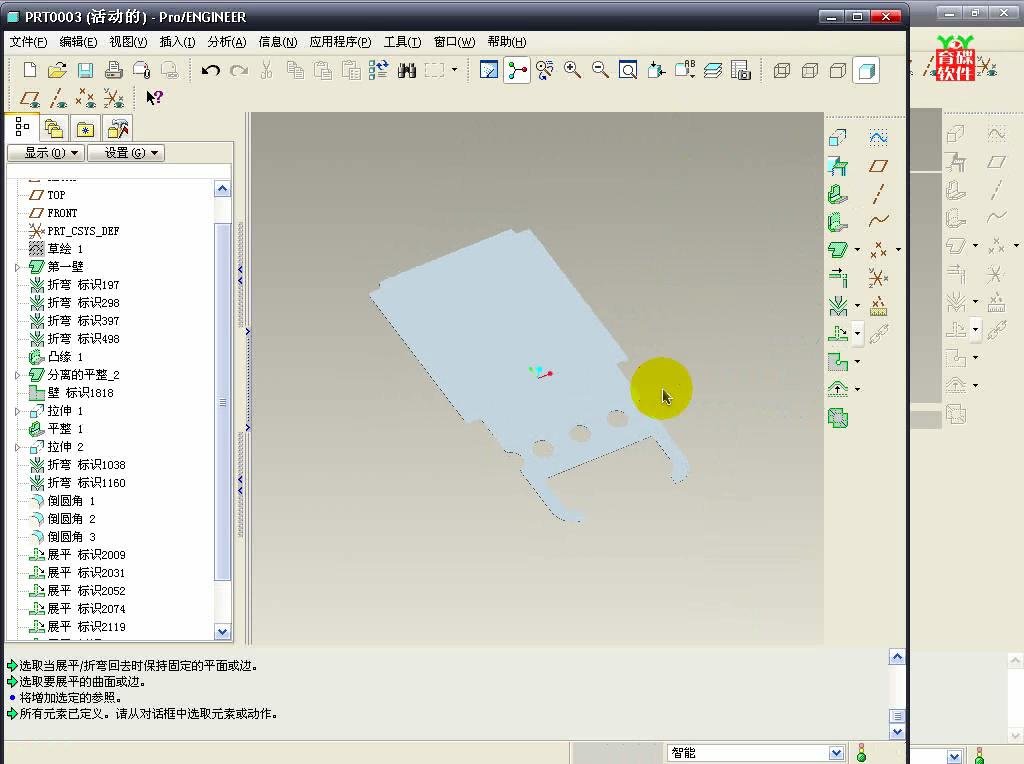
Task: Open the 设置 dropdown button
Action: [x=126, y=153]
